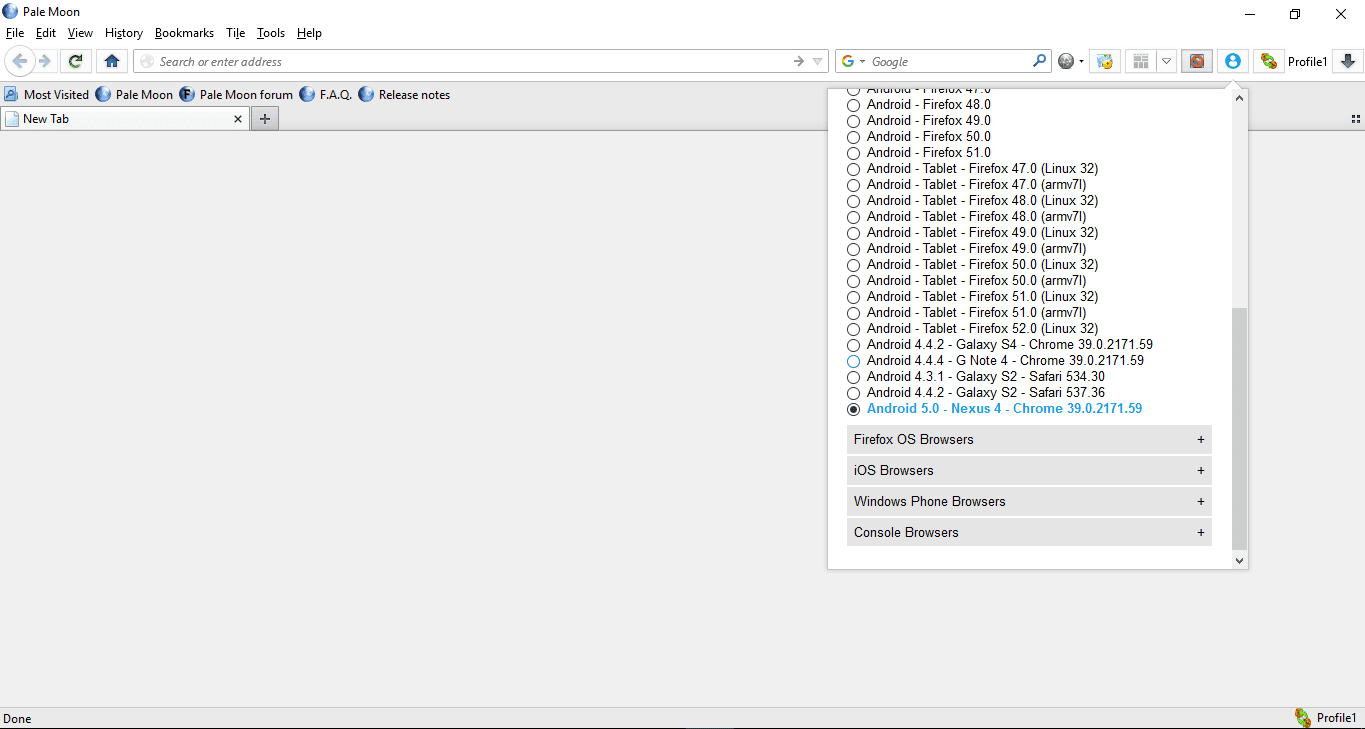
Task: Expand Windows Phone Browsers section
Action: 1029,501
